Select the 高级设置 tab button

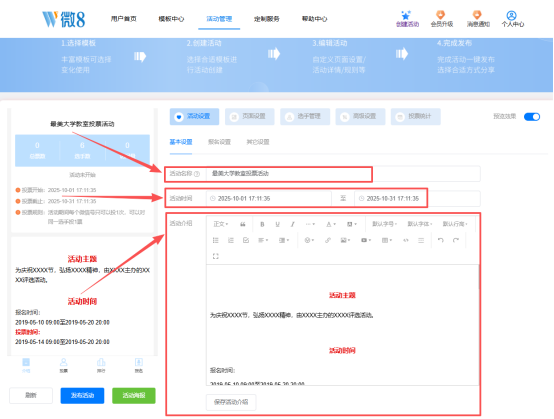(360, 117)
